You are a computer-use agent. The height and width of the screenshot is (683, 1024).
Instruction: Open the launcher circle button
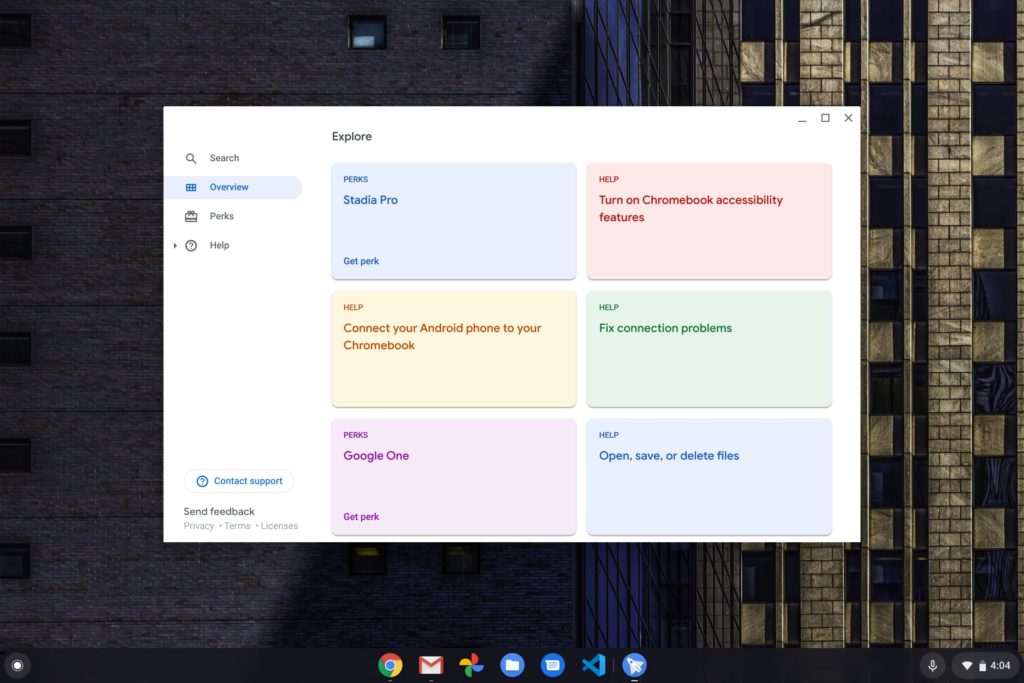pos(18,665)
